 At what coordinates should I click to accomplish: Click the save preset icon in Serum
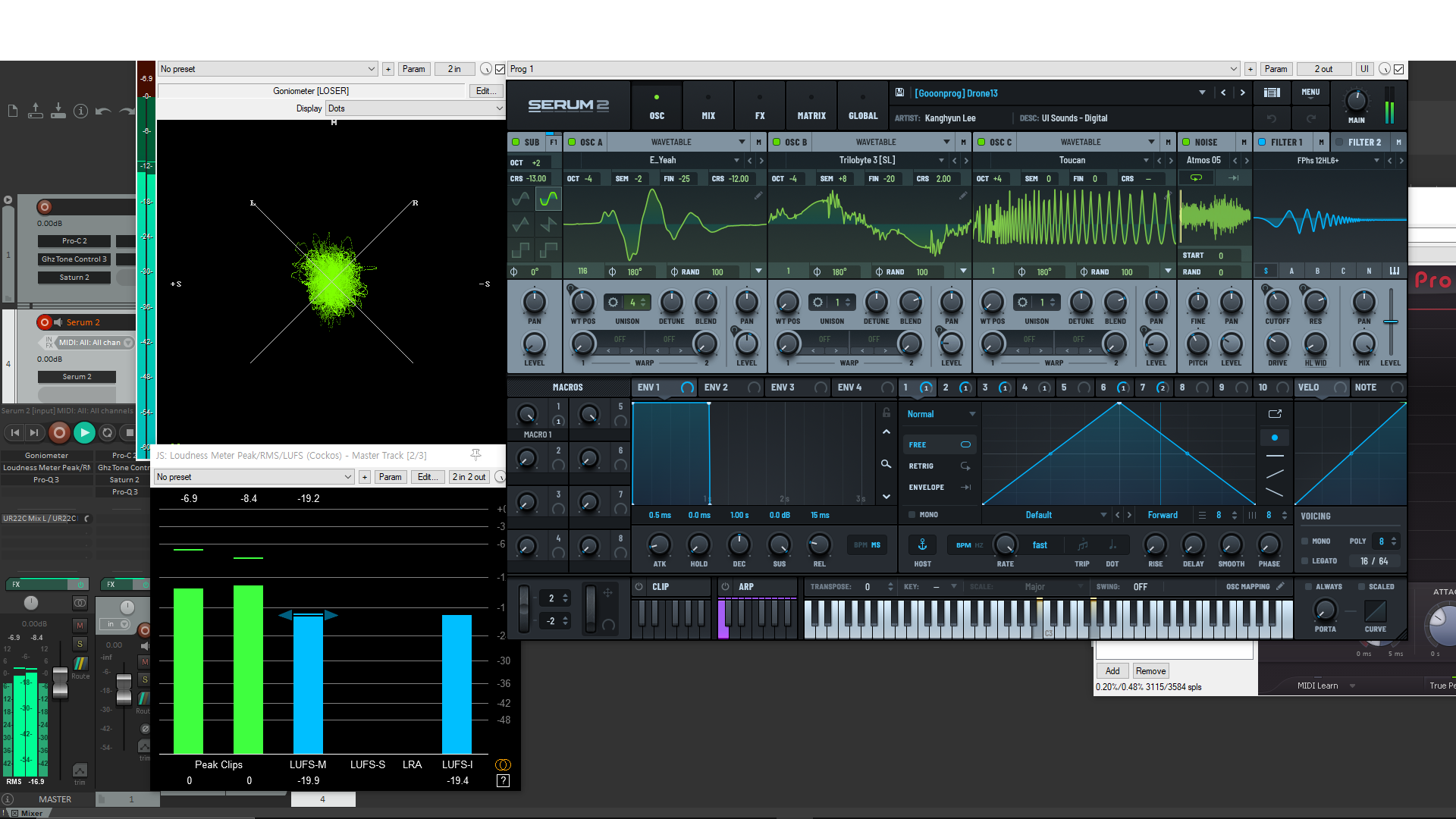click(899, 93)
